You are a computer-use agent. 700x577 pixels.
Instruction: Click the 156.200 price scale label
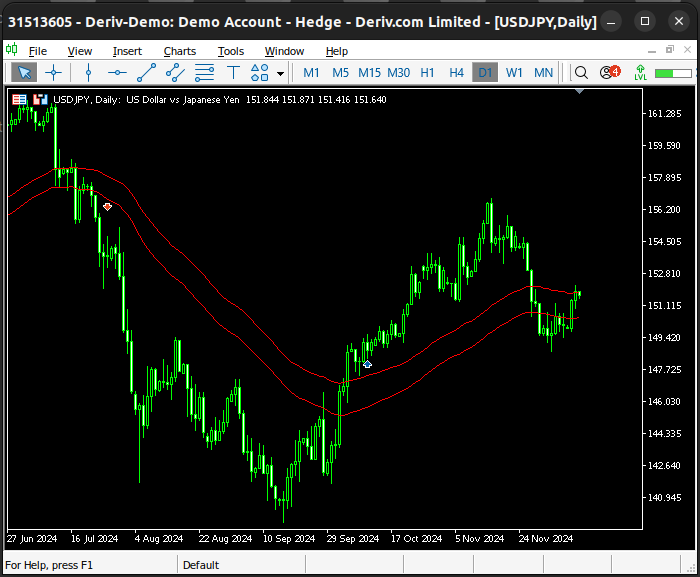(x=664, y=209)
